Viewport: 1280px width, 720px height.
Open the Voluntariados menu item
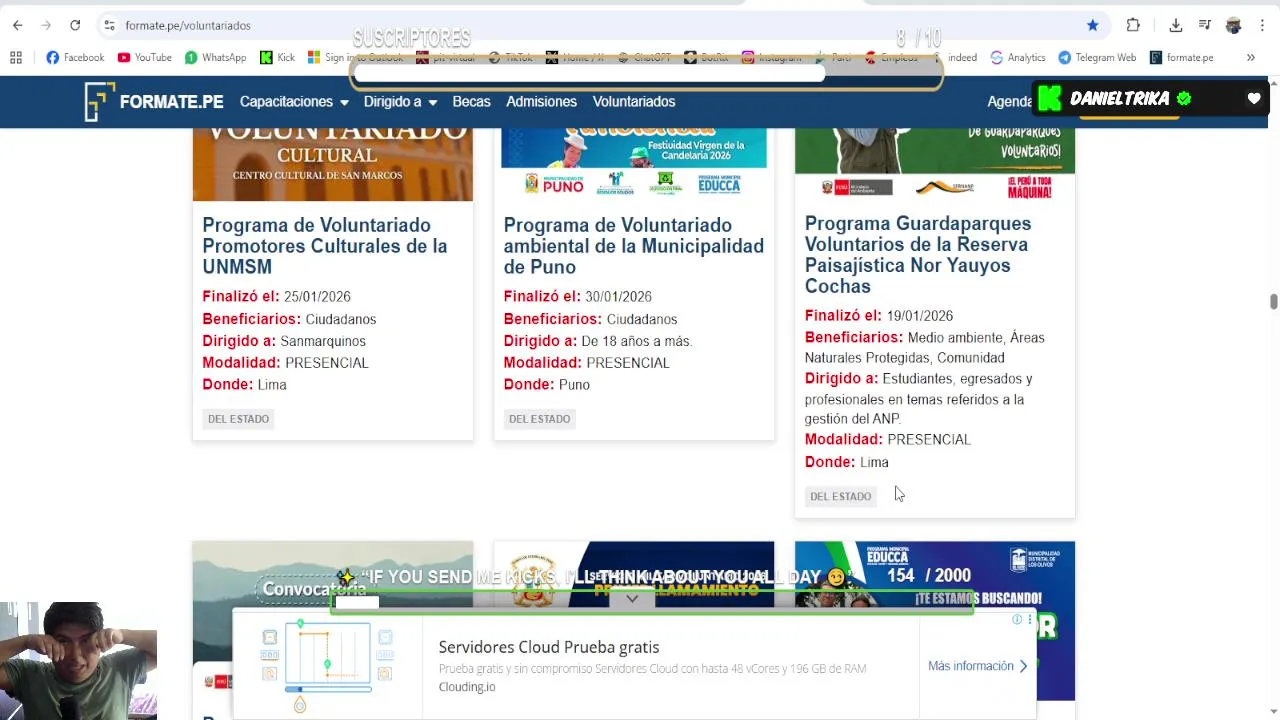coord(634,102)
